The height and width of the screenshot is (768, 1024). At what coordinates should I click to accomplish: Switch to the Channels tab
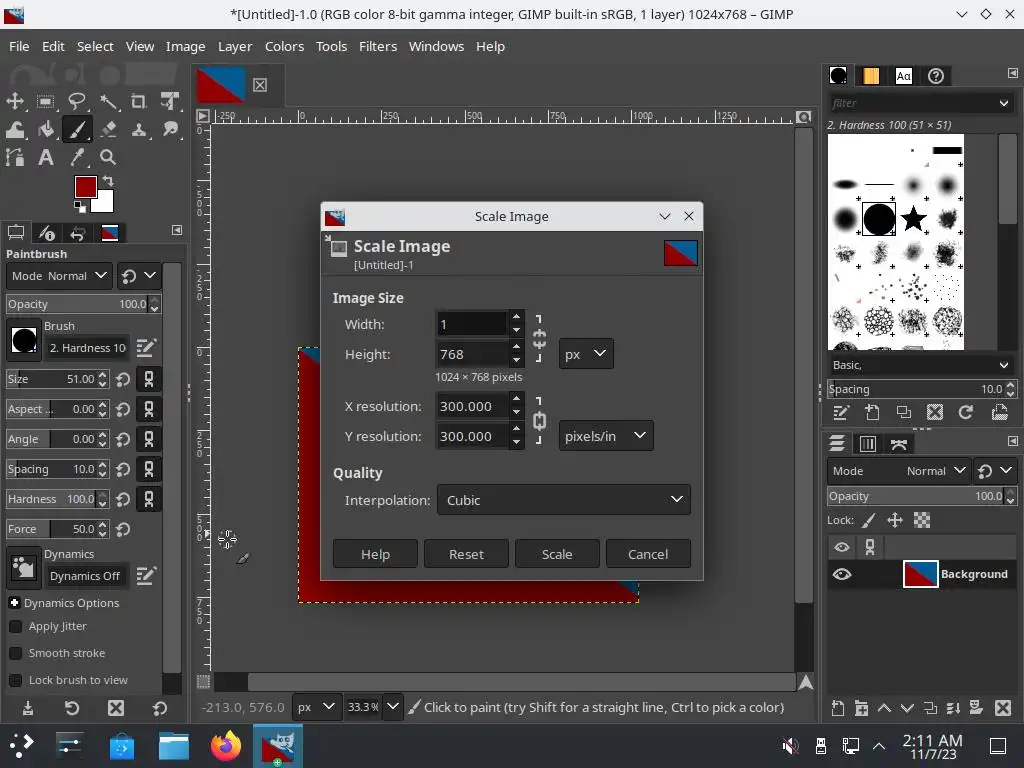pos(868,444)
